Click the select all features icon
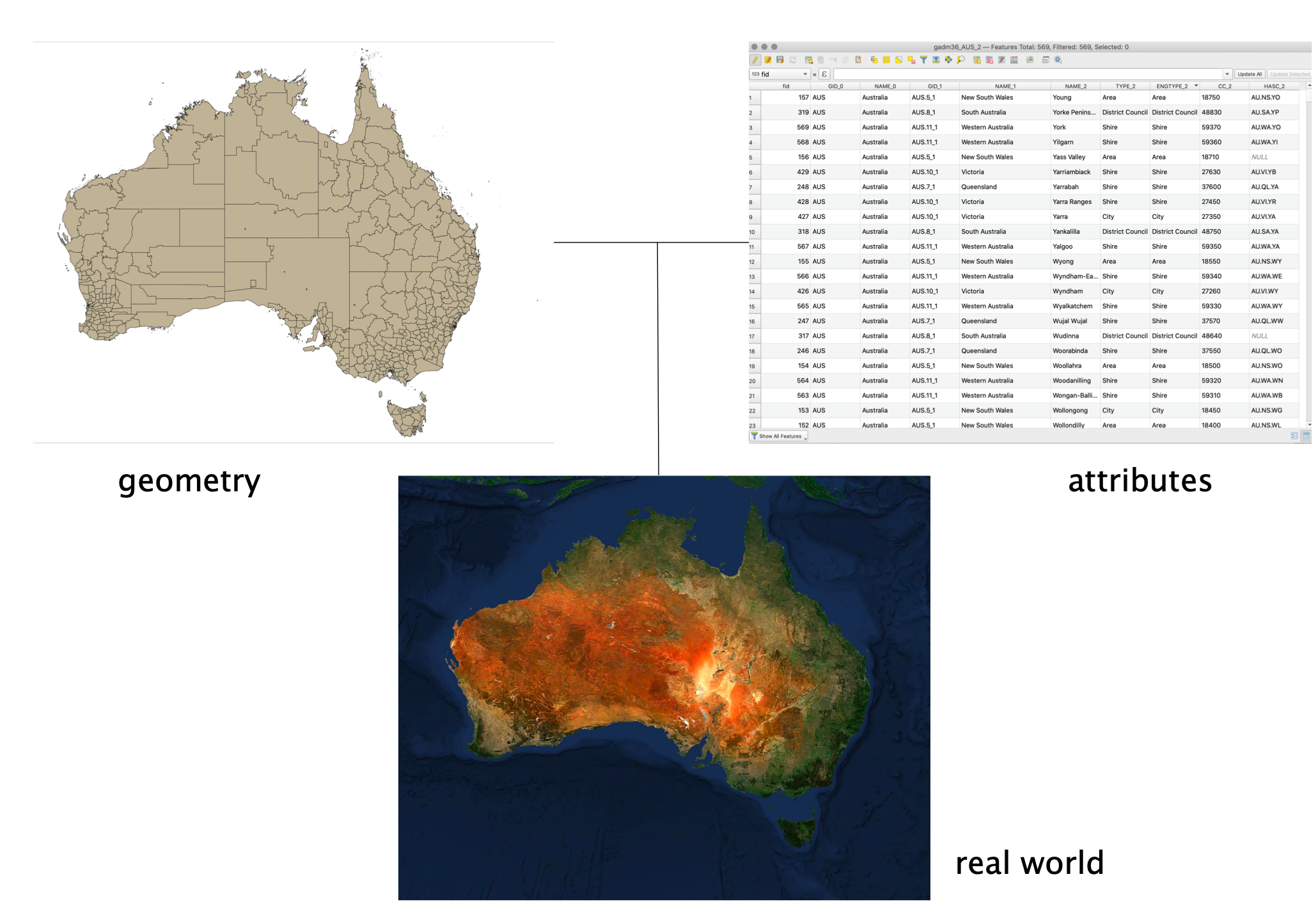 (886, 59)
